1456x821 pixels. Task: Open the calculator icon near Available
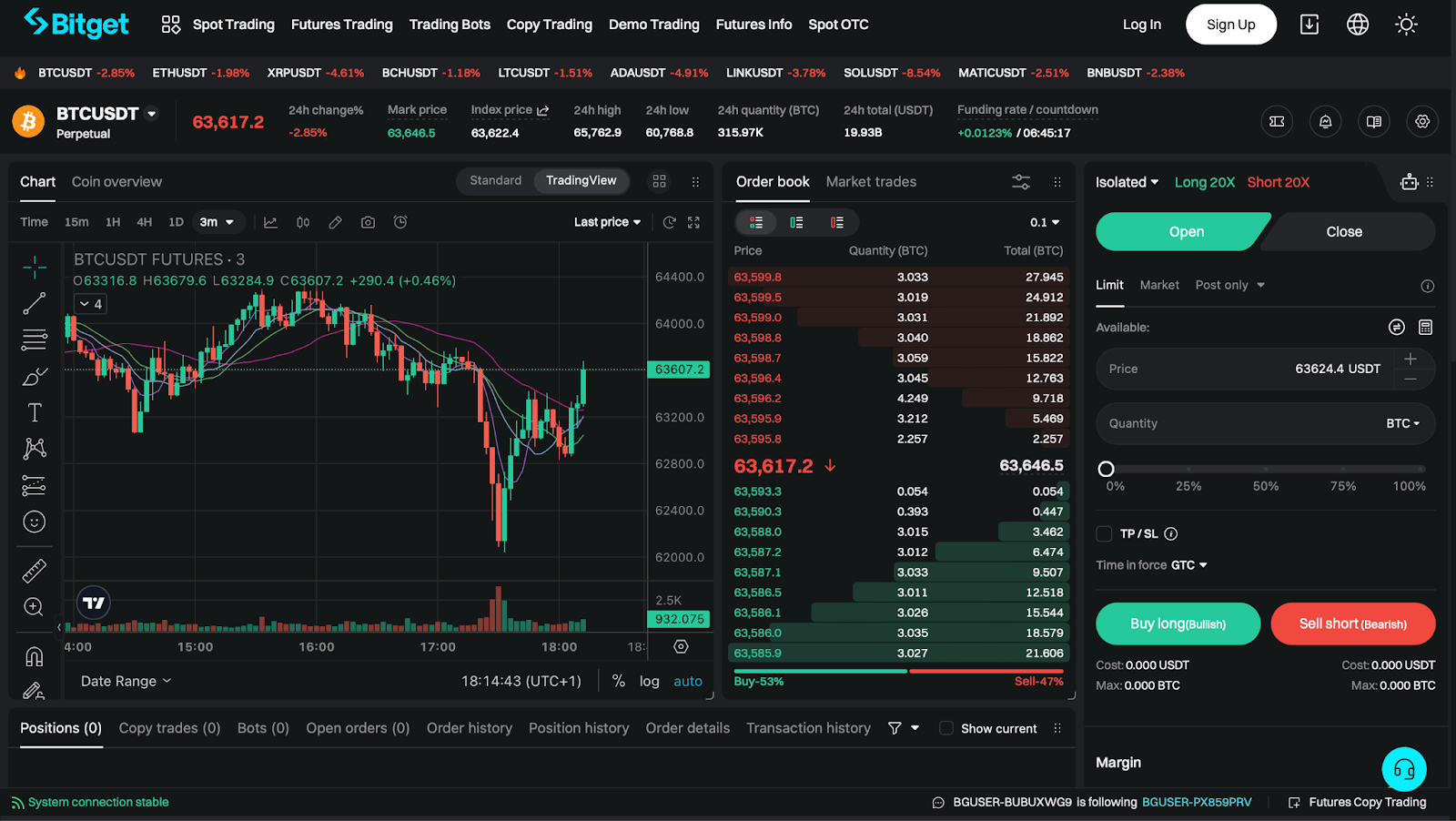click(x=1425, y=327)
